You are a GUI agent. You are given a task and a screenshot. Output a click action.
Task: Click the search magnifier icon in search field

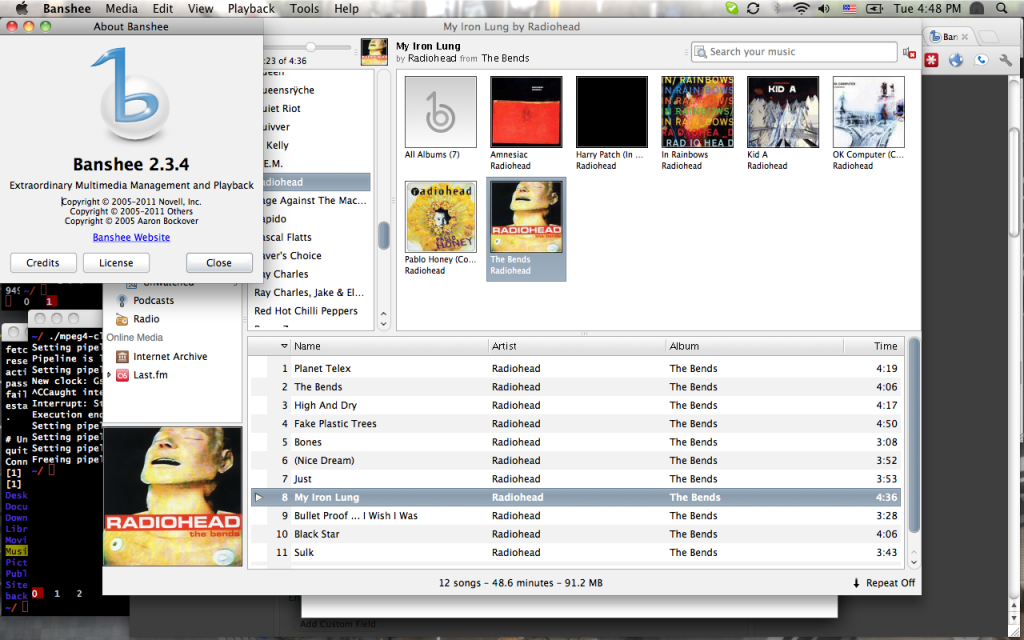click(x=701, y=52)
